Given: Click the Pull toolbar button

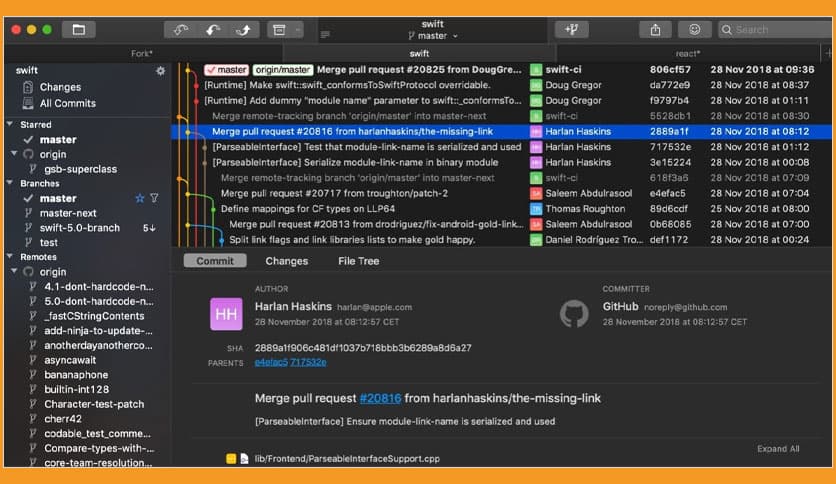Looking at the screenshot, I should [x=212, y=29].
